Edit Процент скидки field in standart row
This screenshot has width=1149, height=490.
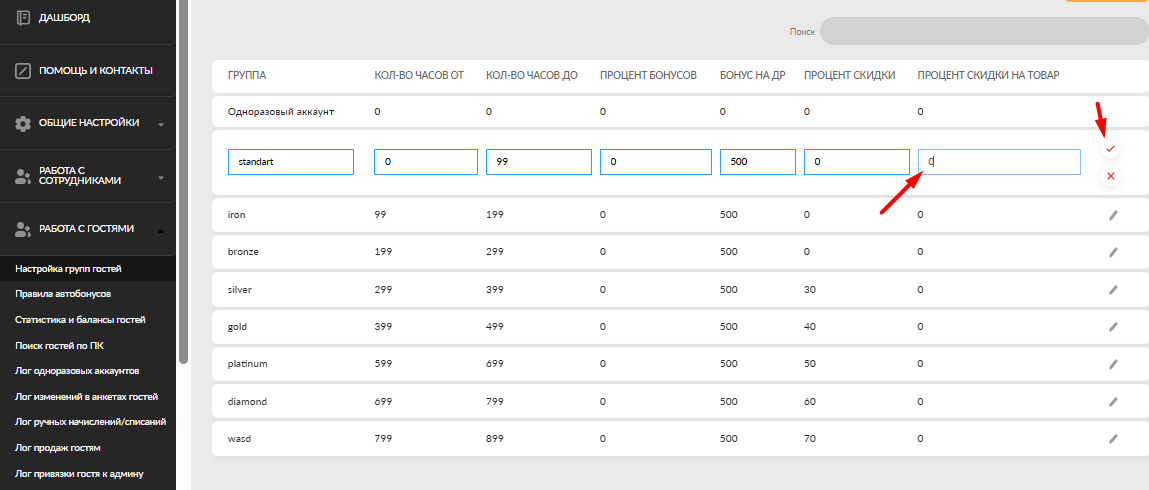[857, 162]
